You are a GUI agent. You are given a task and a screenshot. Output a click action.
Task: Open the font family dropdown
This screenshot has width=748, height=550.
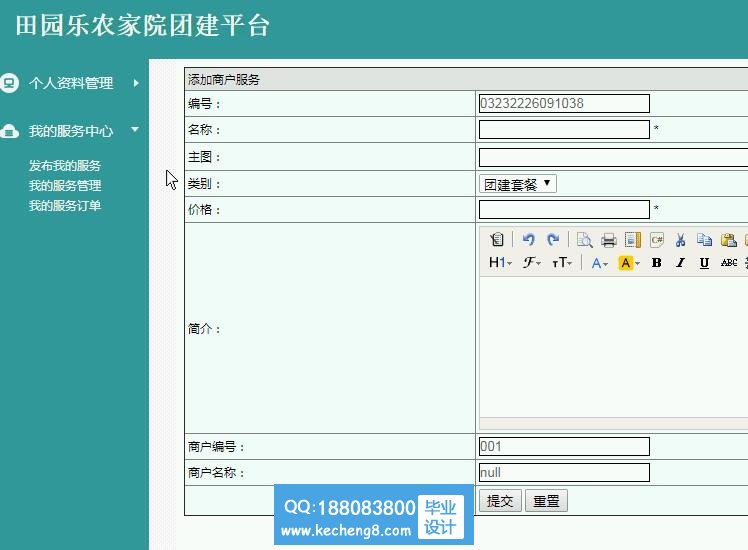(x=531, y=262)
